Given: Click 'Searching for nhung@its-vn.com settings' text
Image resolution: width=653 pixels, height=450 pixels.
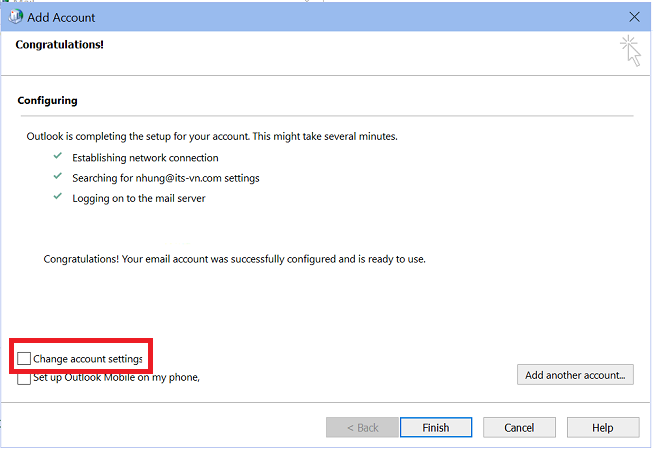Looking at the screenshot, I should point(166,178).
